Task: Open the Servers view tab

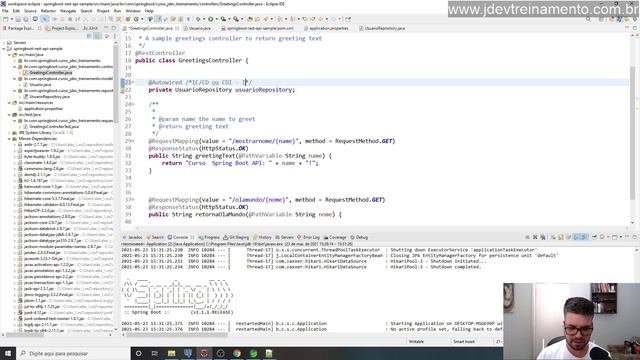Action: click(284, 237)
